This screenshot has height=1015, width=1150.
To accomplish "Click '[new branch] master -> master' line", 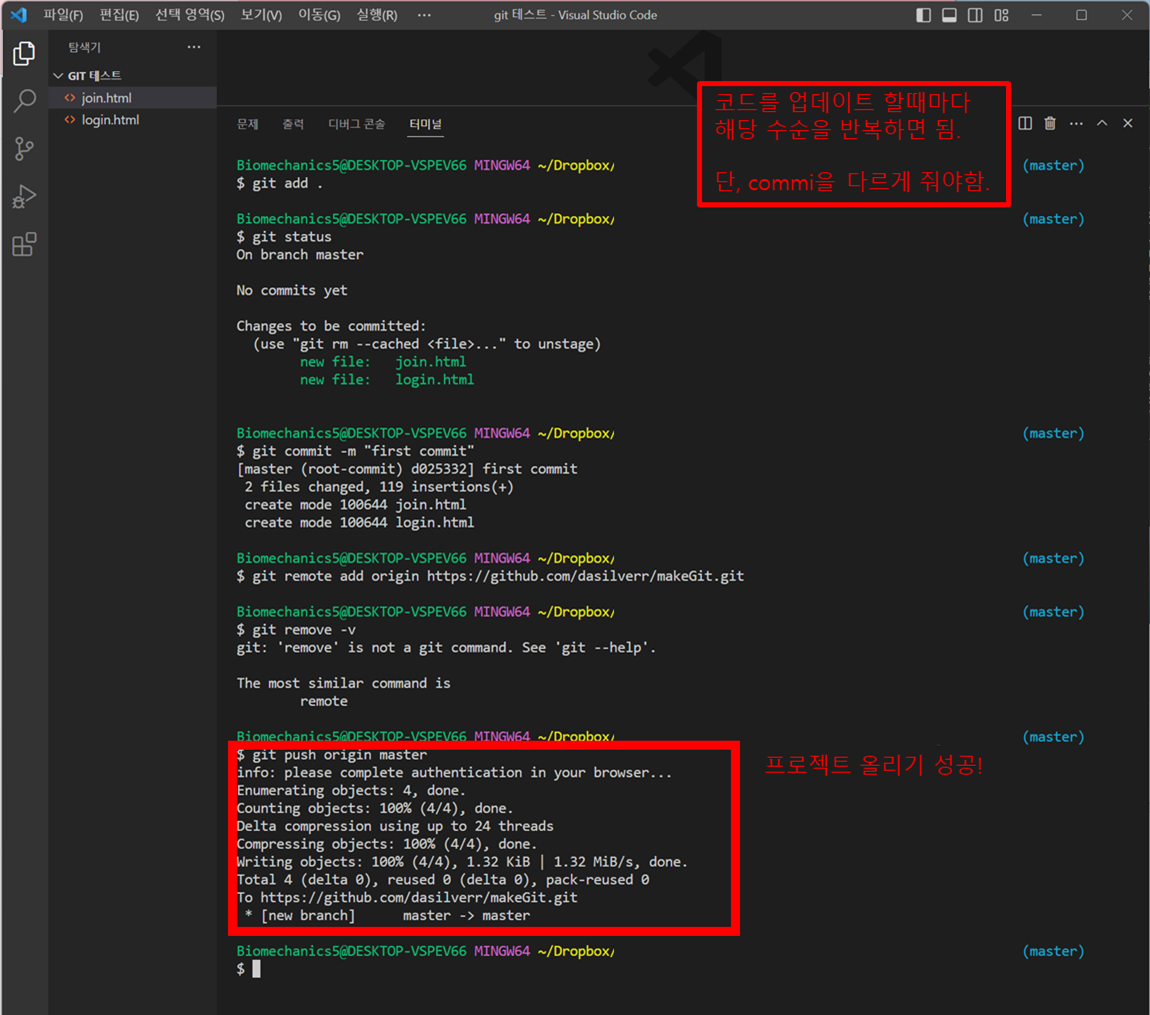I will click(x=388, y=916).
